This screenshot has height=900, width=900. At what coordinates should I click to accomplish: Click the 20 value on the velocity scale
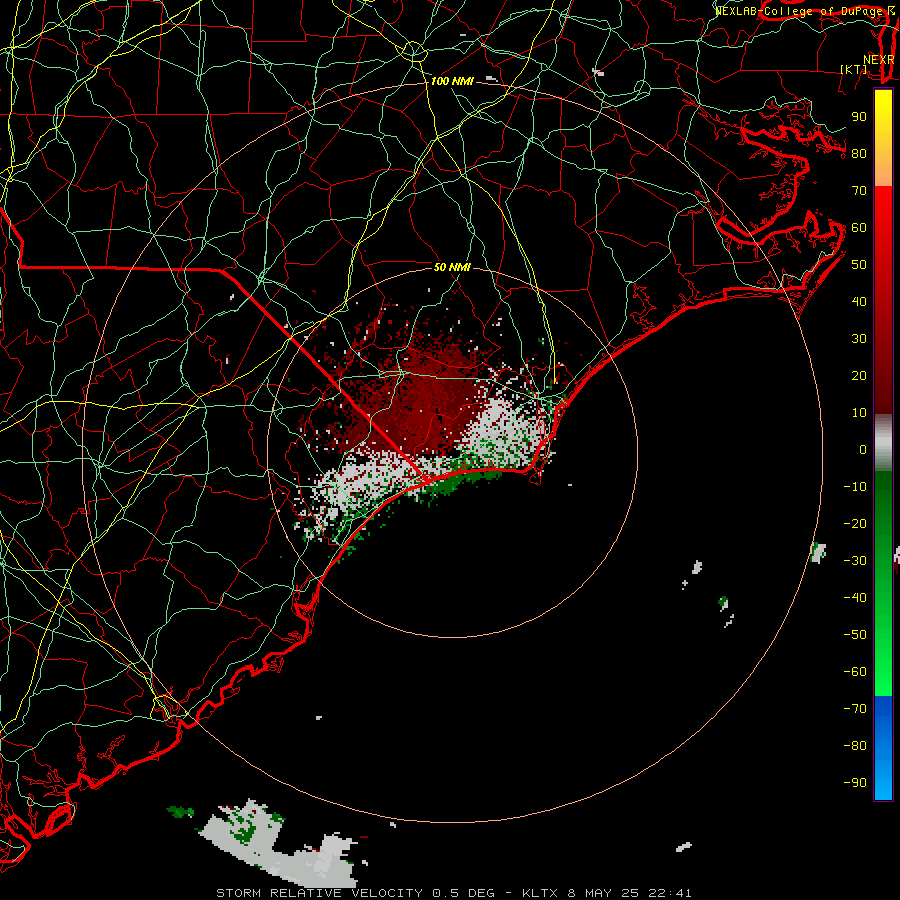tap(859, 375)
